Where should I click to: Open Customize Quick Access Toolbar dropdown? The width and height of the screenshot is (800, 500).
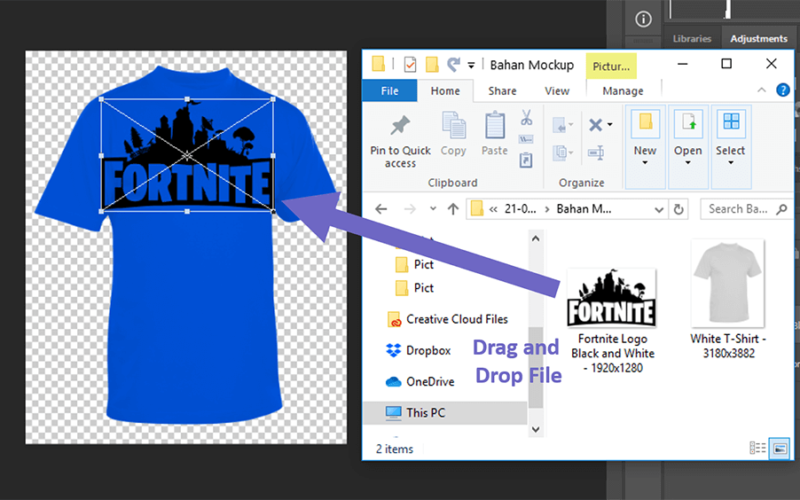[x=471, y=65]
